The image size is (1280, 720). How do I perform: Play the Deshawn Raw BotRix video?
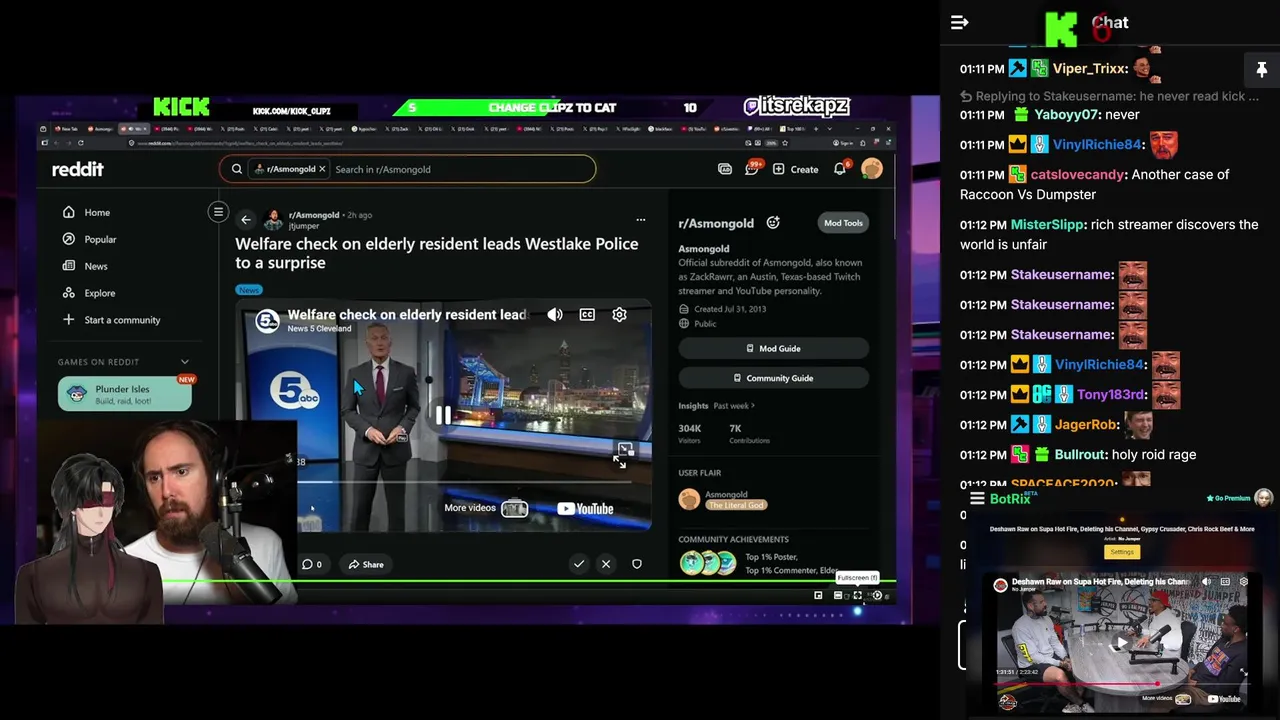pyautogui.click(x=1122, y=643)
